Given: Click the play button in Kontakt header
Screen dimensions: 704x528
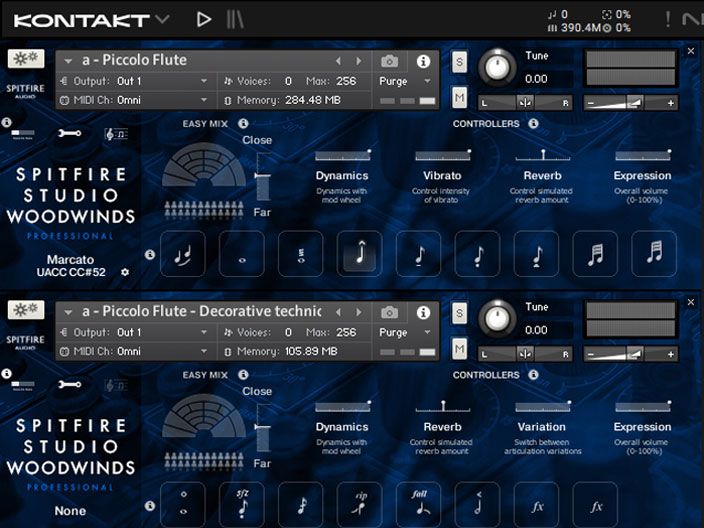Looking at the screenshot, I should 204,19.
